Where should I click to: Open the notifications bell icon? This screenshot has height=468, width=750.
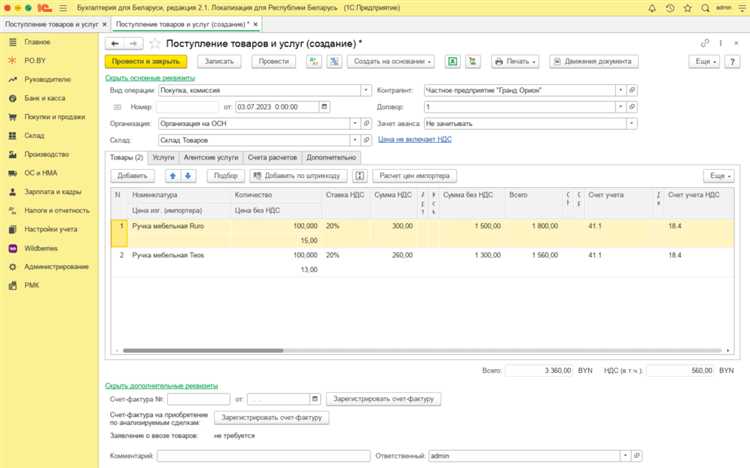pos(652,8)
